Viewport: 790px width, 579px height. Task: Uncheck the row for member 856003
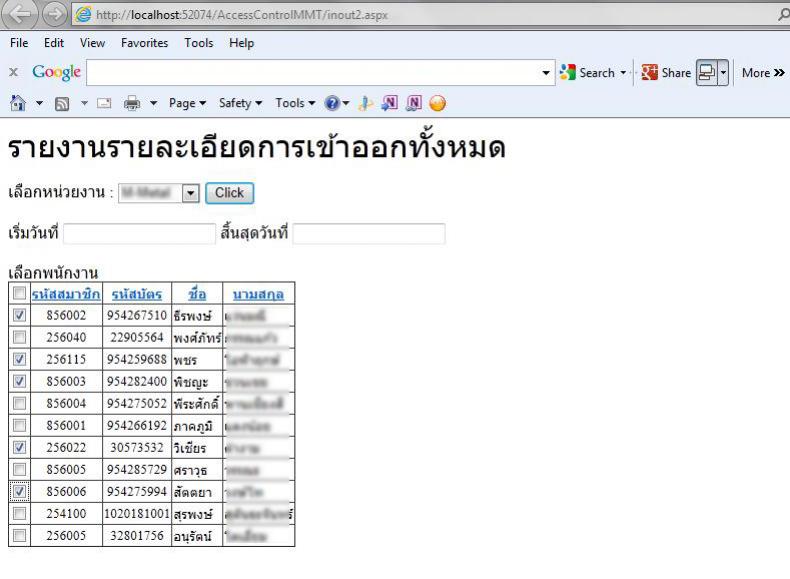pos(20,381)
